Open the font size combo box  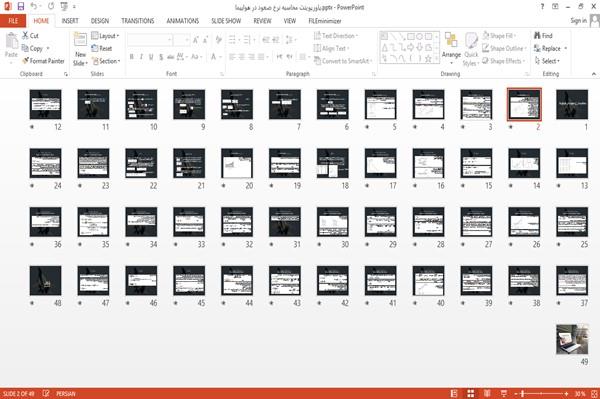pyautogui.click(x=181, y=40)
